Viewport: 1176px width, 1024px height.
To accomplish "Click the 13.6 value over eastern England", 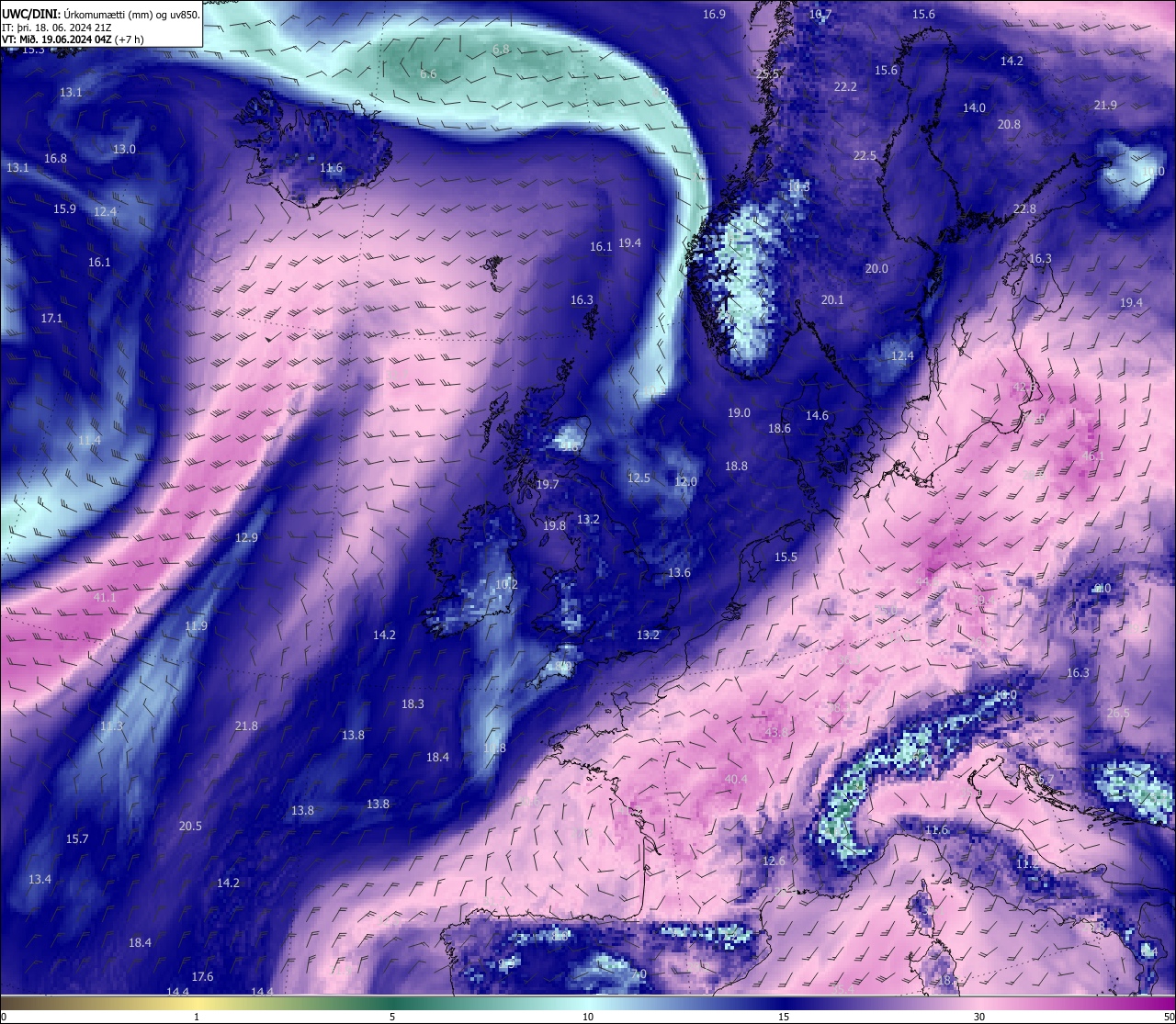I will 679,572.
